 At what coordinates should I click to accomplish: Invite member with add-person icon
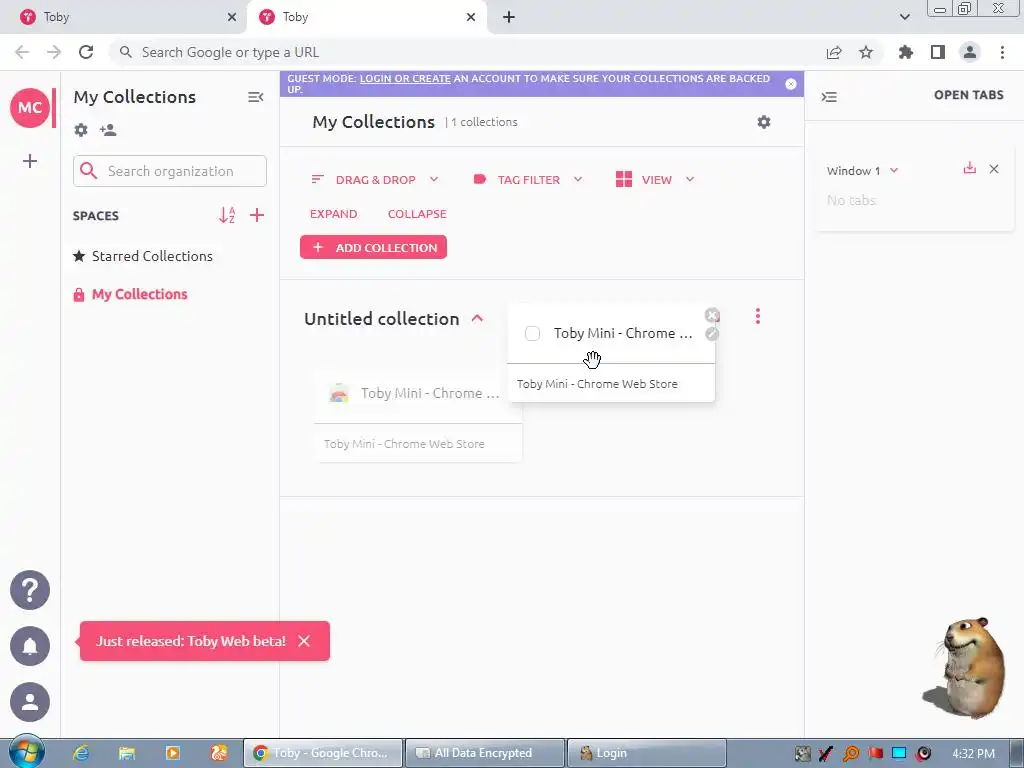[108, 130]
